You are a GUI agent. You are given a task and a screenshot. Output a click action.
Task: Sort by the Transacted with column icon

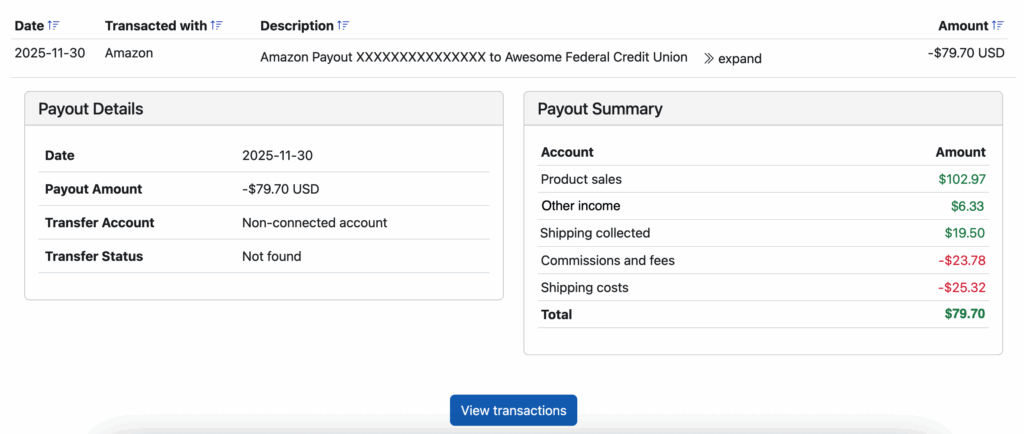pyautogui.click(x=217, y=25)
